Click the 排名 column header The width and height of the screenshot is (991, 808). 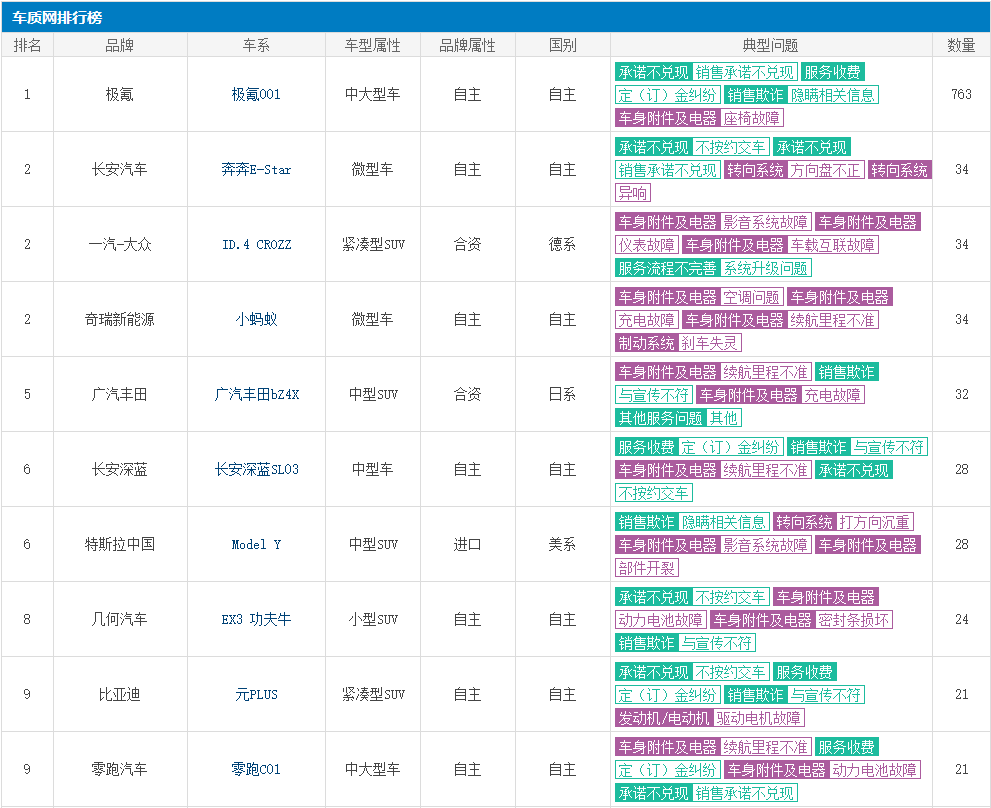(27, 46)
